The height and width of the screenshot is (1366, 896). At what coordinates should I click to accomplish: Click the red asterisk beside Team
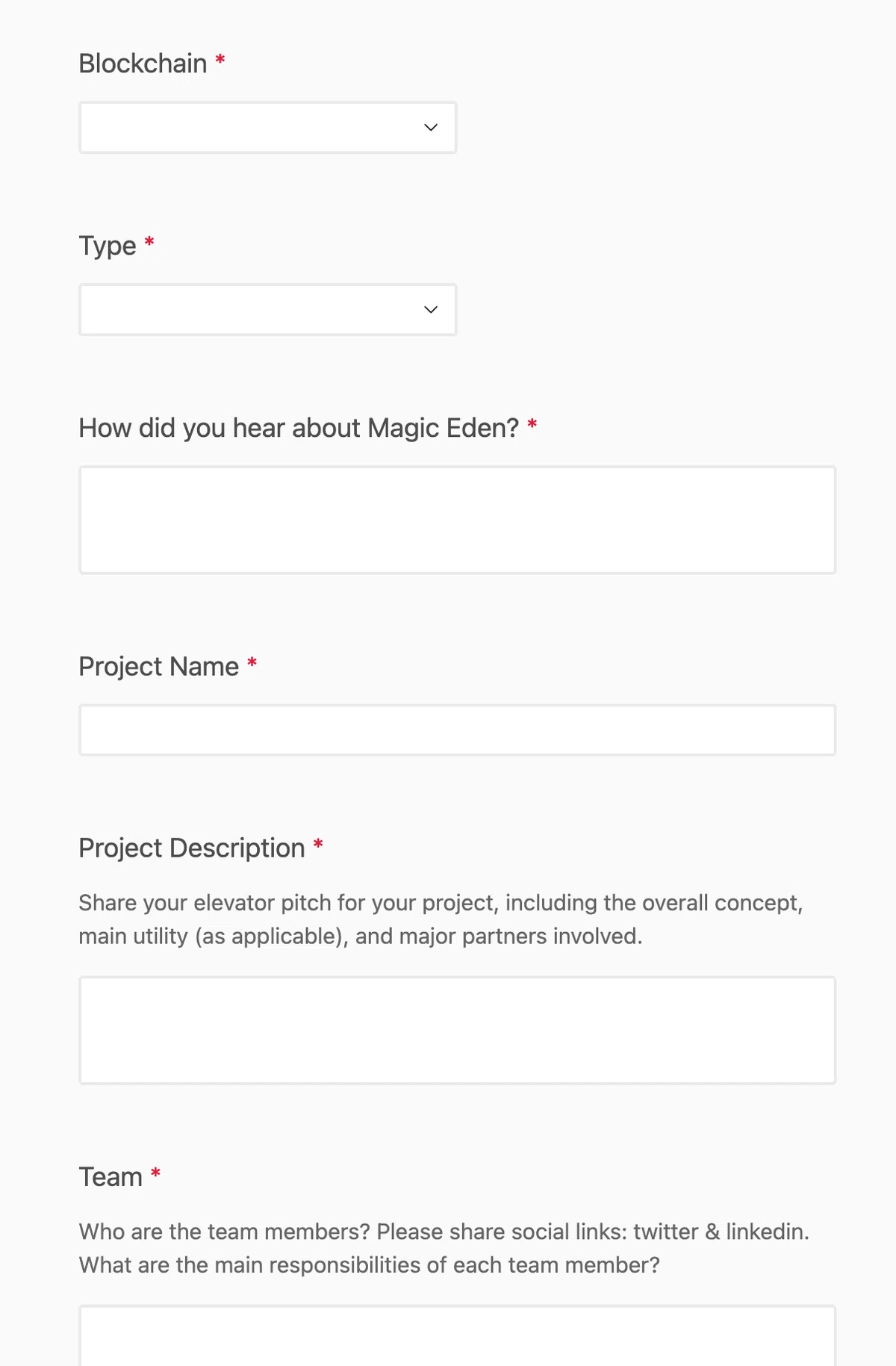click(155, 1173)
